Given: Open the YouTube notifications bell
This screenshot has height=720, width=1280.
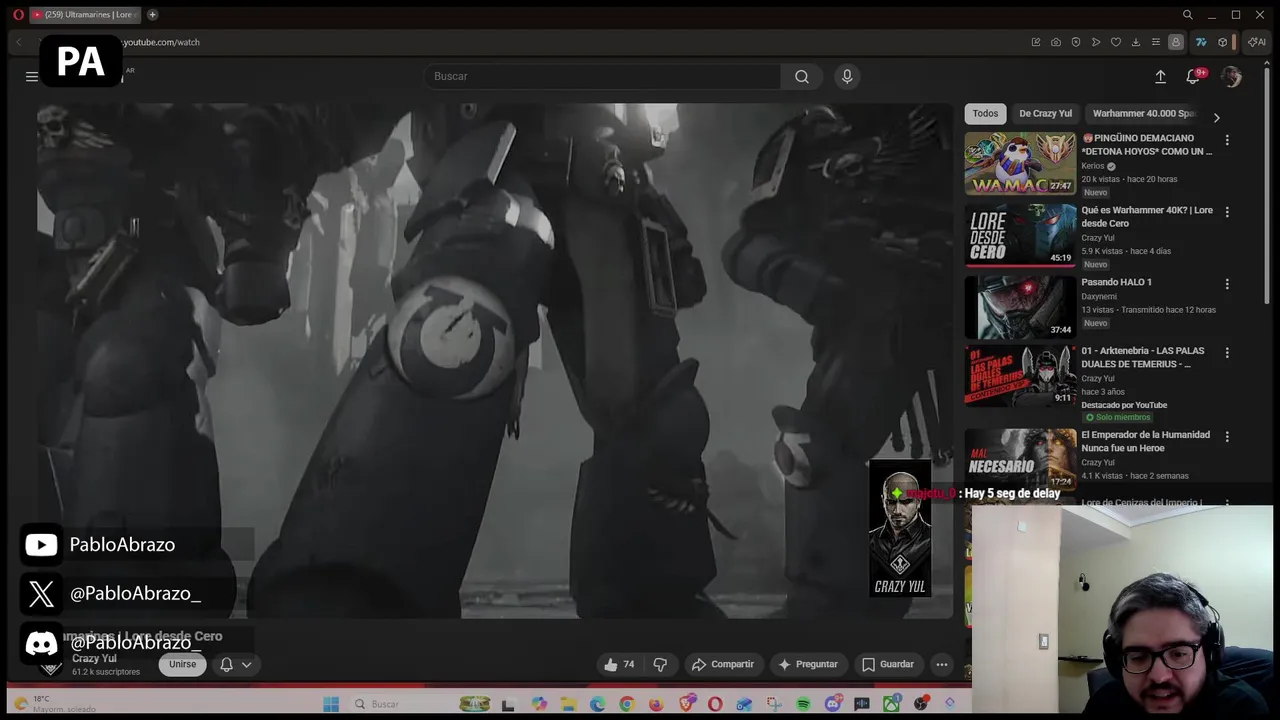Looking at the screenshot, I should pos(1194,77).
